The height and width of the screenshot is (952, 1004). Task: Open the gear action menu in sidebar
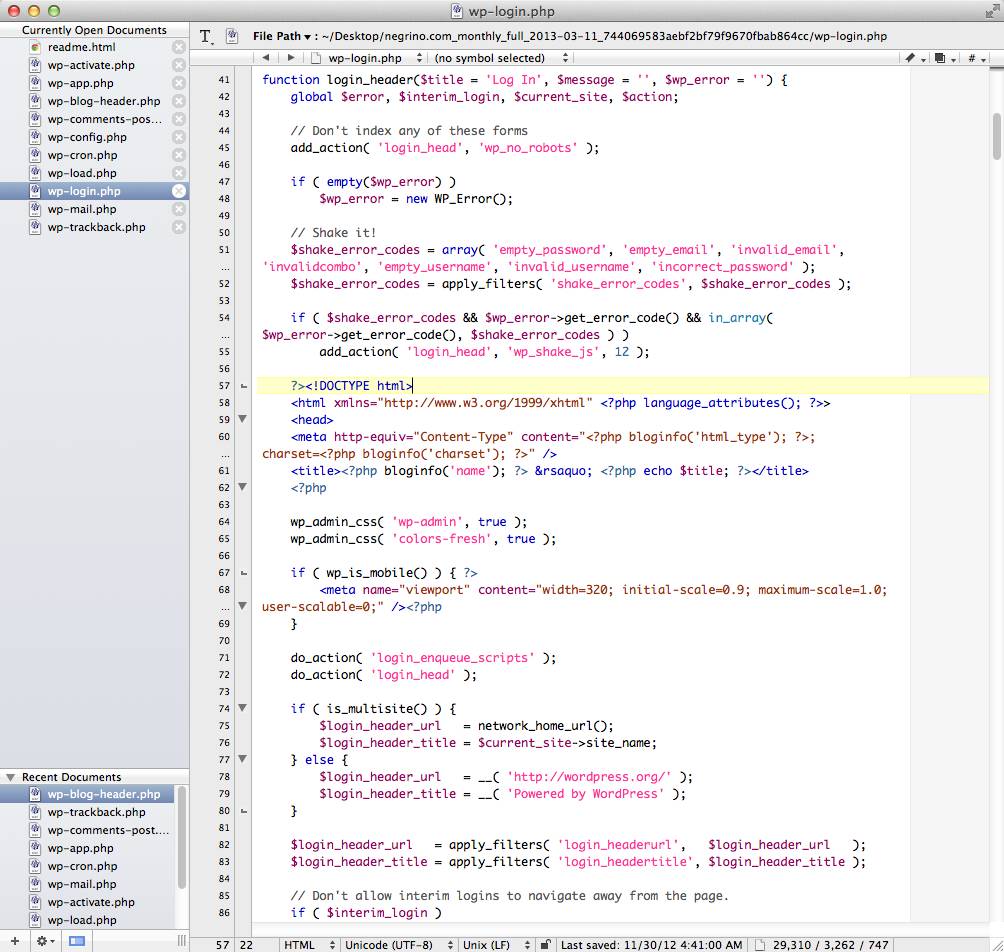click(x=44, y=941)
